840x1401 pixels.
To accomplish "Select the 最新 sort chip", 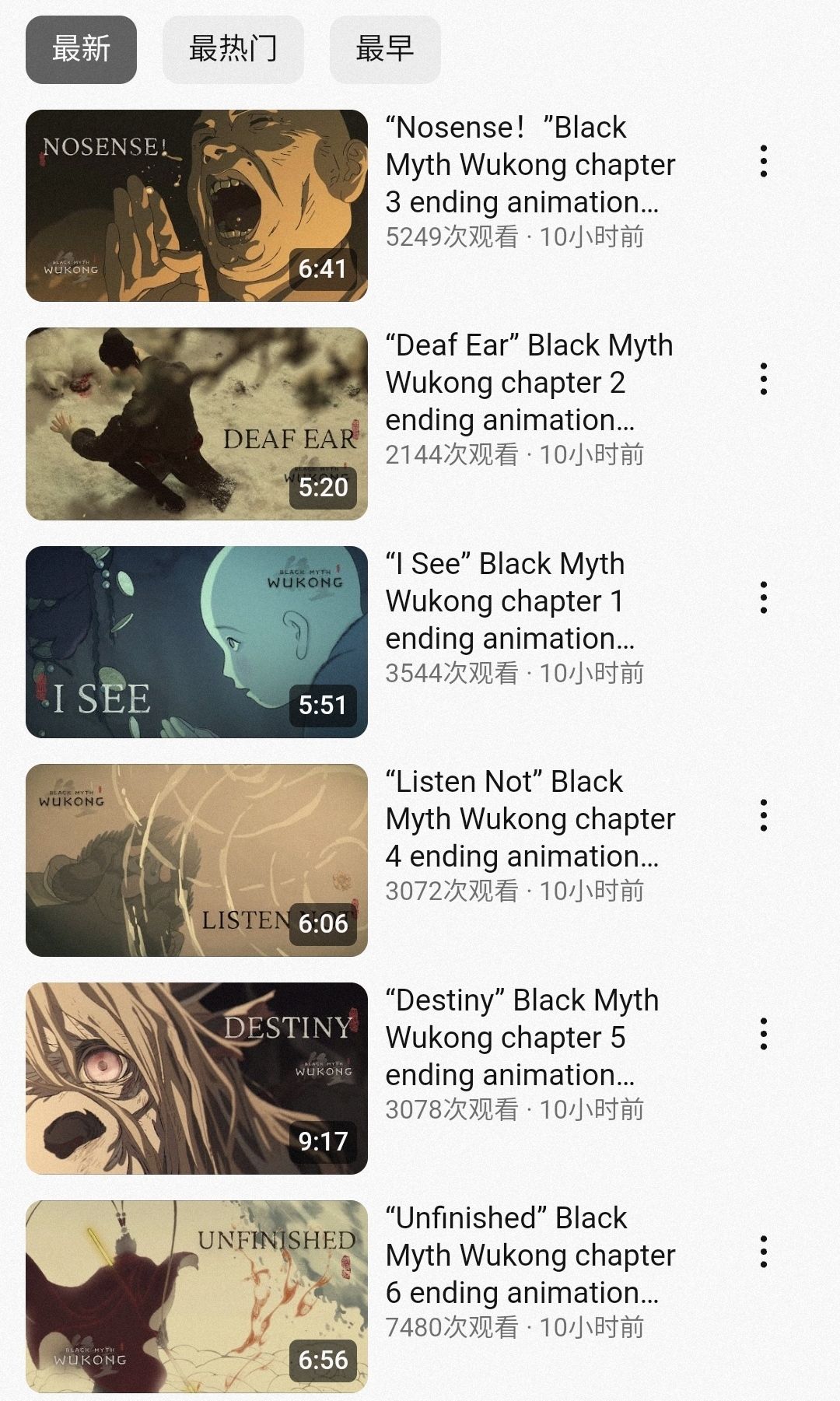I will tap(81, 49).
